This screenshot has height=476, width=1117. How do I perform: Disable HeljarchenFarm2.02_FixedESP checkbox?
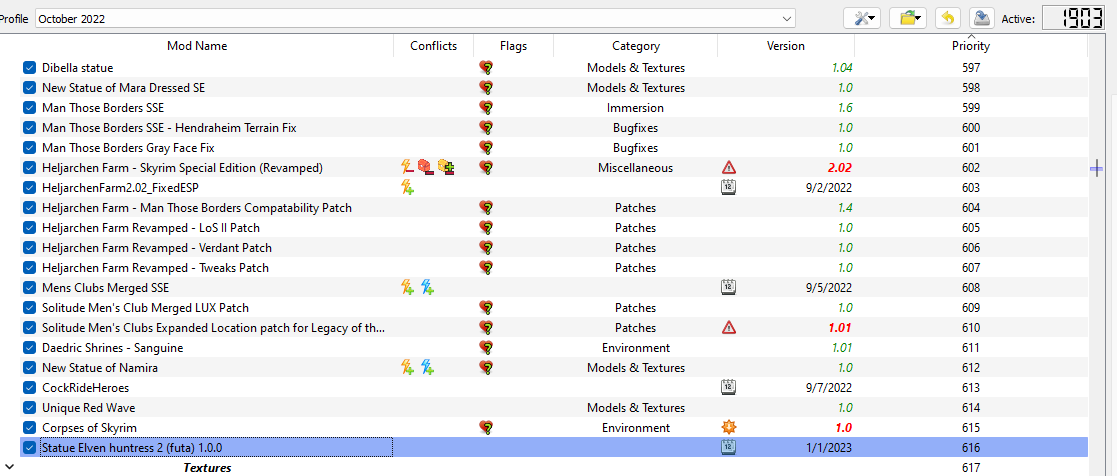pyautogui.click(x=29, y=187)
